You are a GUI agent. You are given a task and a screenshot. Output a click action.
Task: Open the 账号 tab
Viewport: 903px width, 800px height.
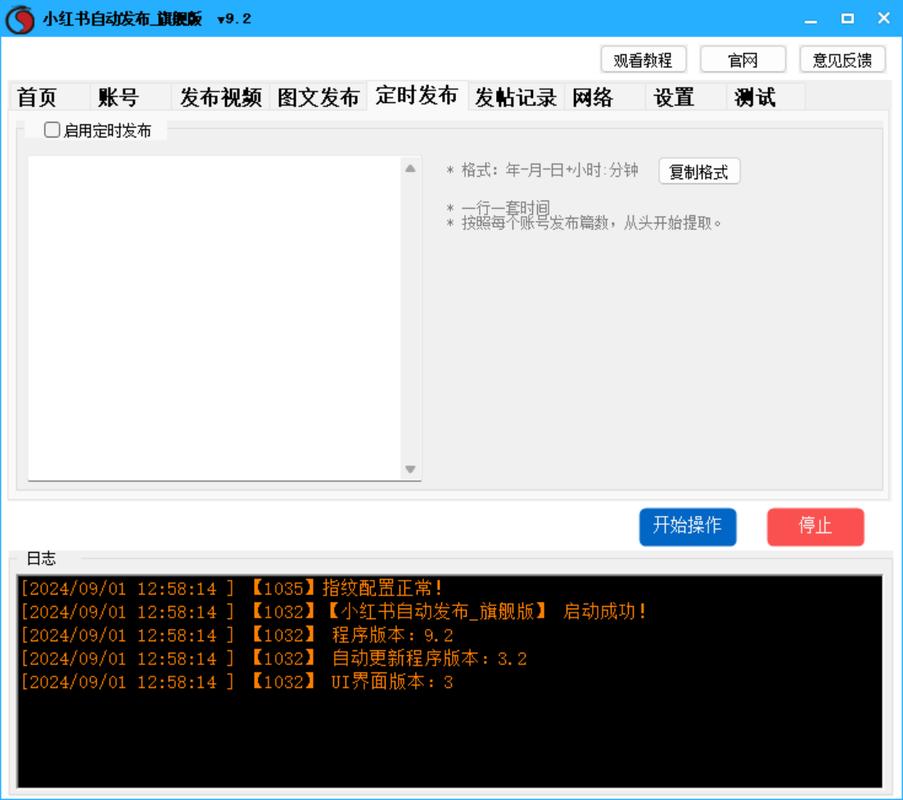[x=118, y=97]
